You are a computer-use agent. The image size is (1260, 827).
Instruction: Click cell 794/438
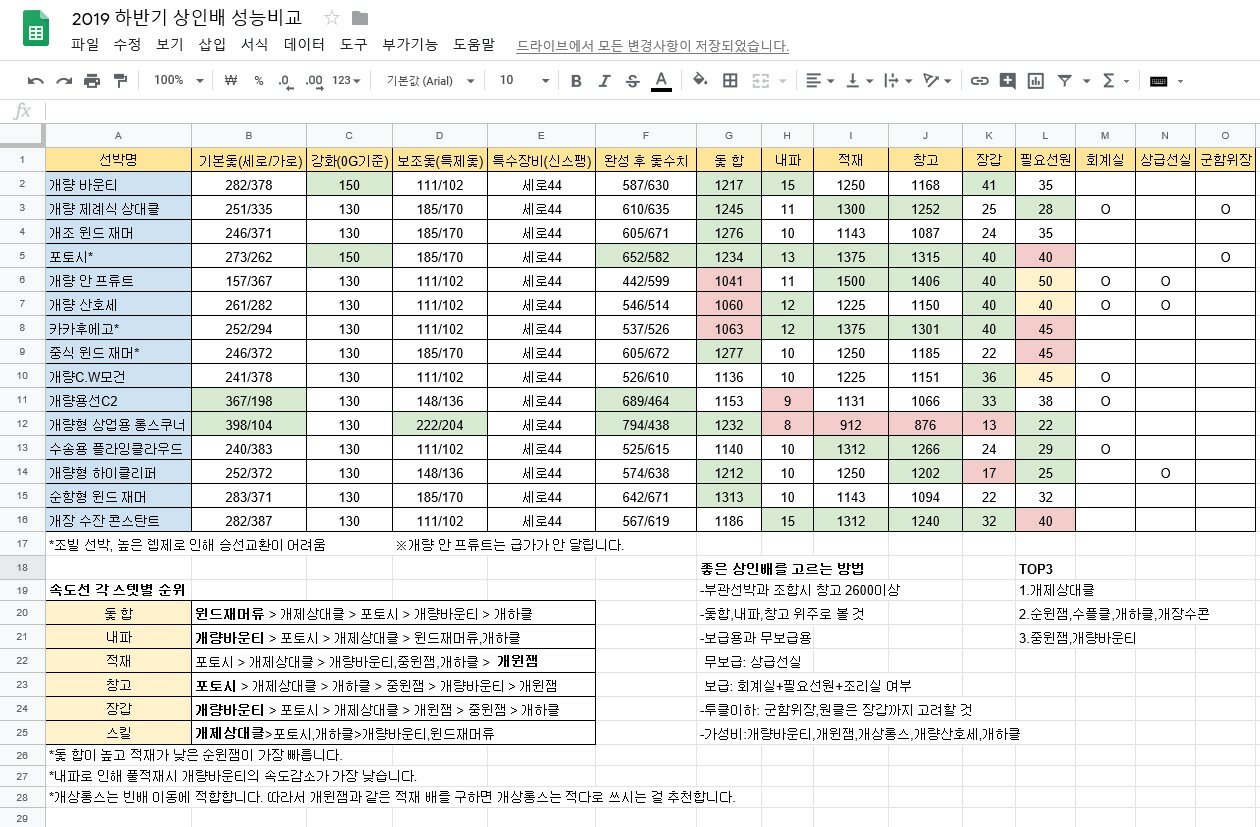[x=645, y=424]
